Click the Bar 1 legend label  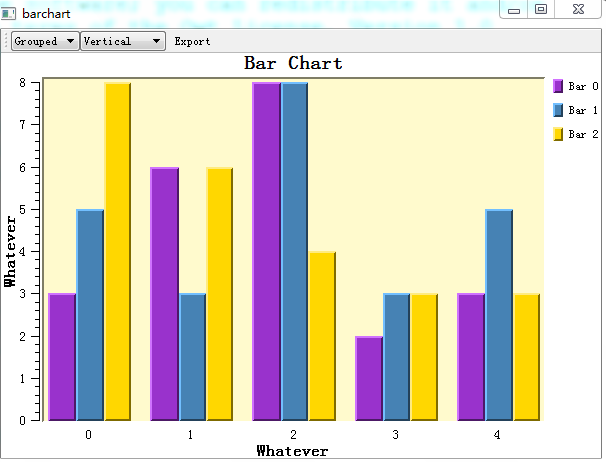pyautogui.click(x=583, y=110)
